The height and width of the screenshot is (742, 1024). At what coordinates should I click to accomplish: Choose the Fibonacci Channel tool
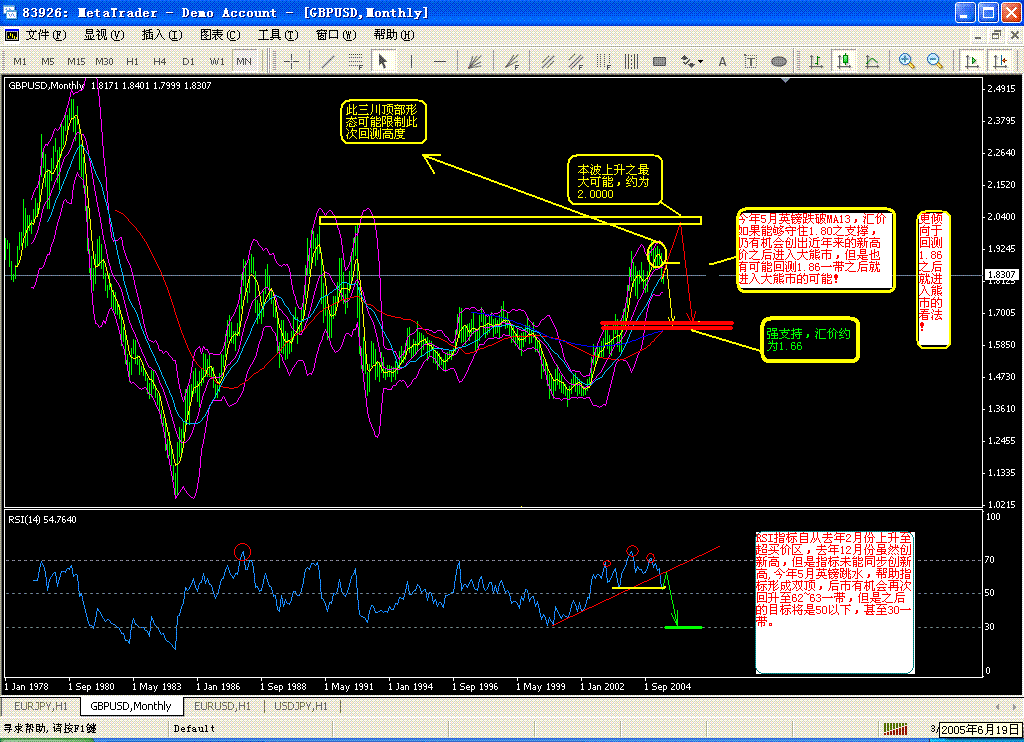coord(575,61)
